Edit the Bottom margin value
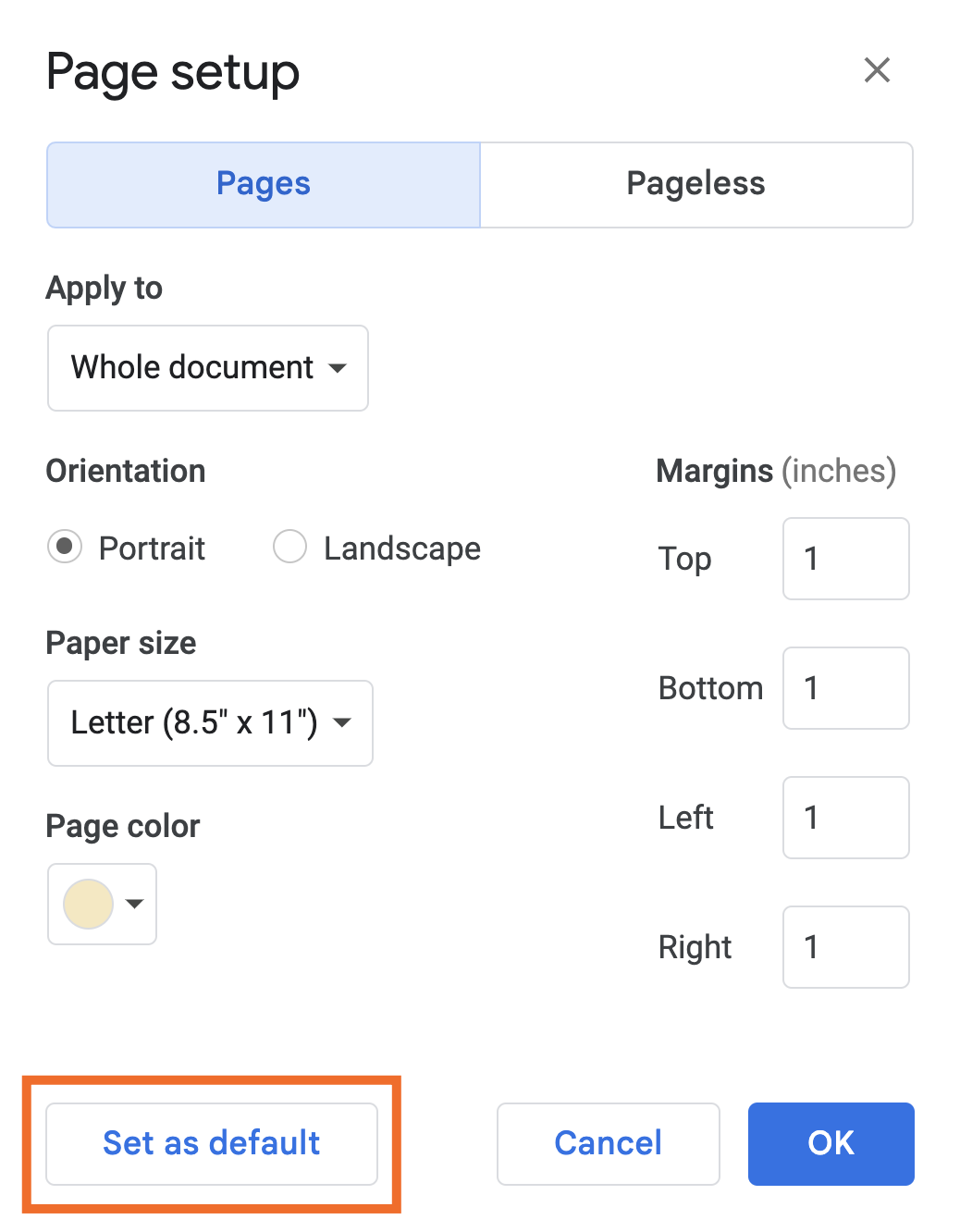 [x=844, y=688]
